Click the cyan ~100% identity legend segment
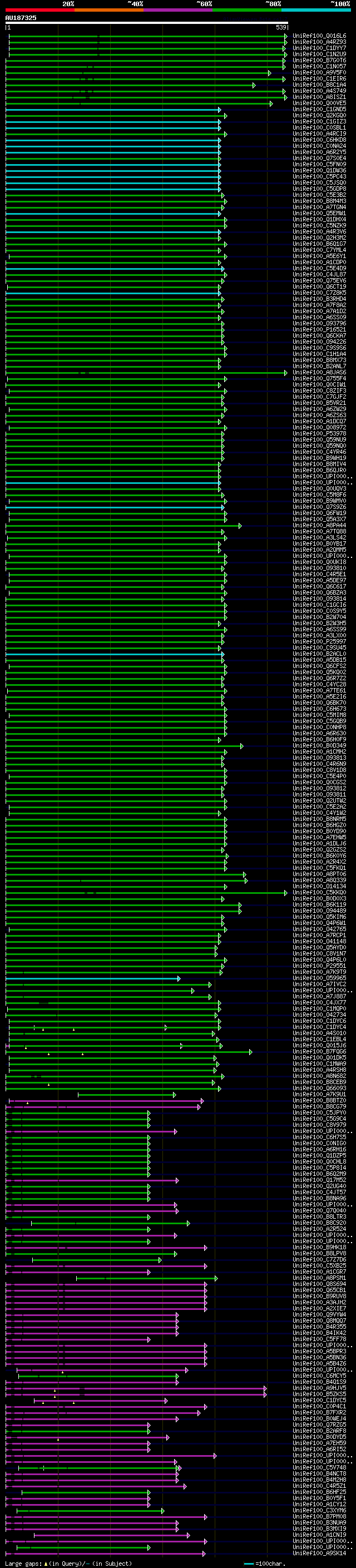Viewport: 356px width, 1568px height. 316,10
